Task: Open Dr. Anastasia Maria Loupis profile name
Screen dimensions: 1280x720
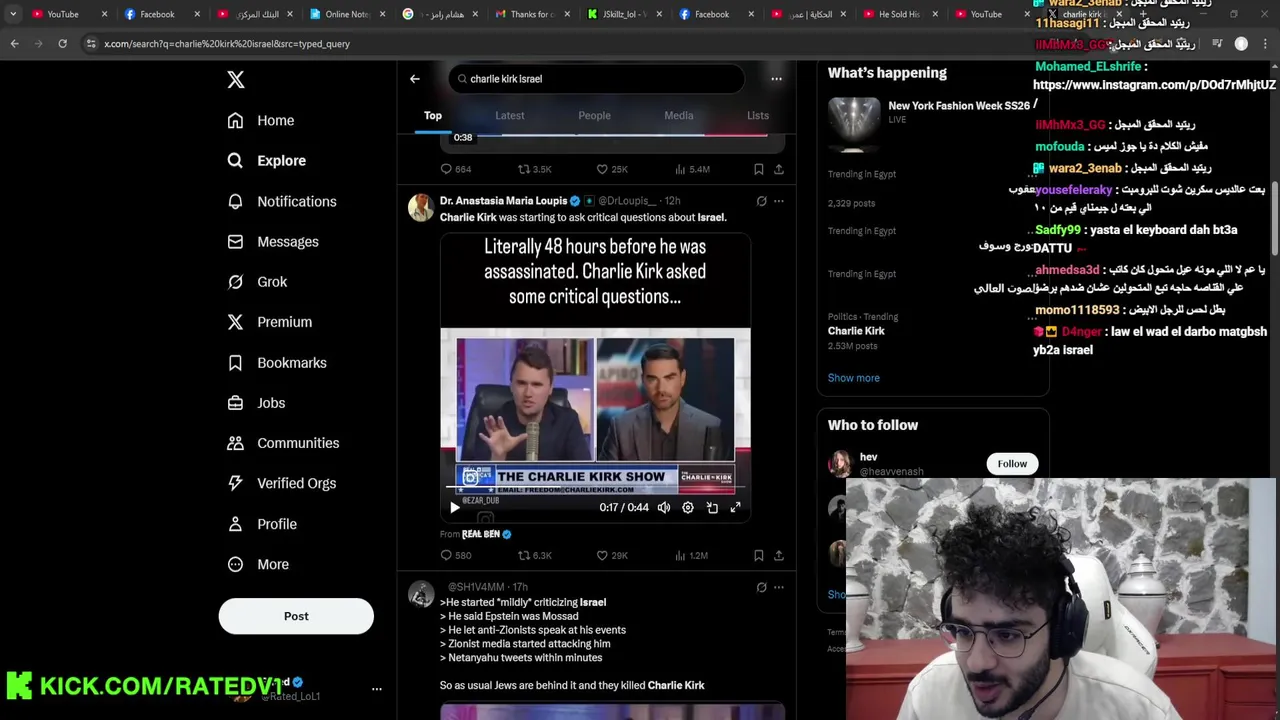Action: click(503, 201)
